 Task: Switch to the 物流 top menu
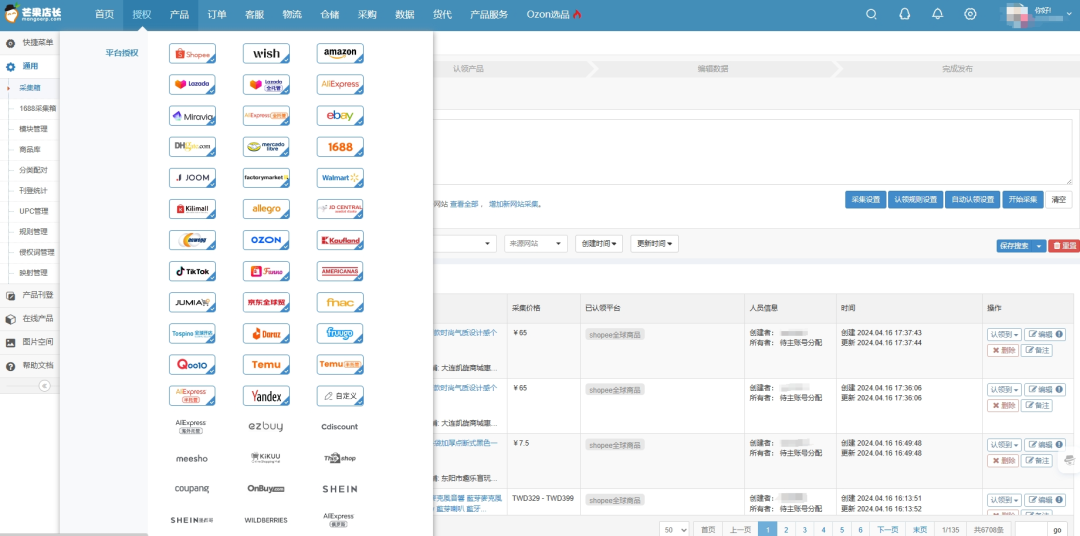click(x=292, y=14)
